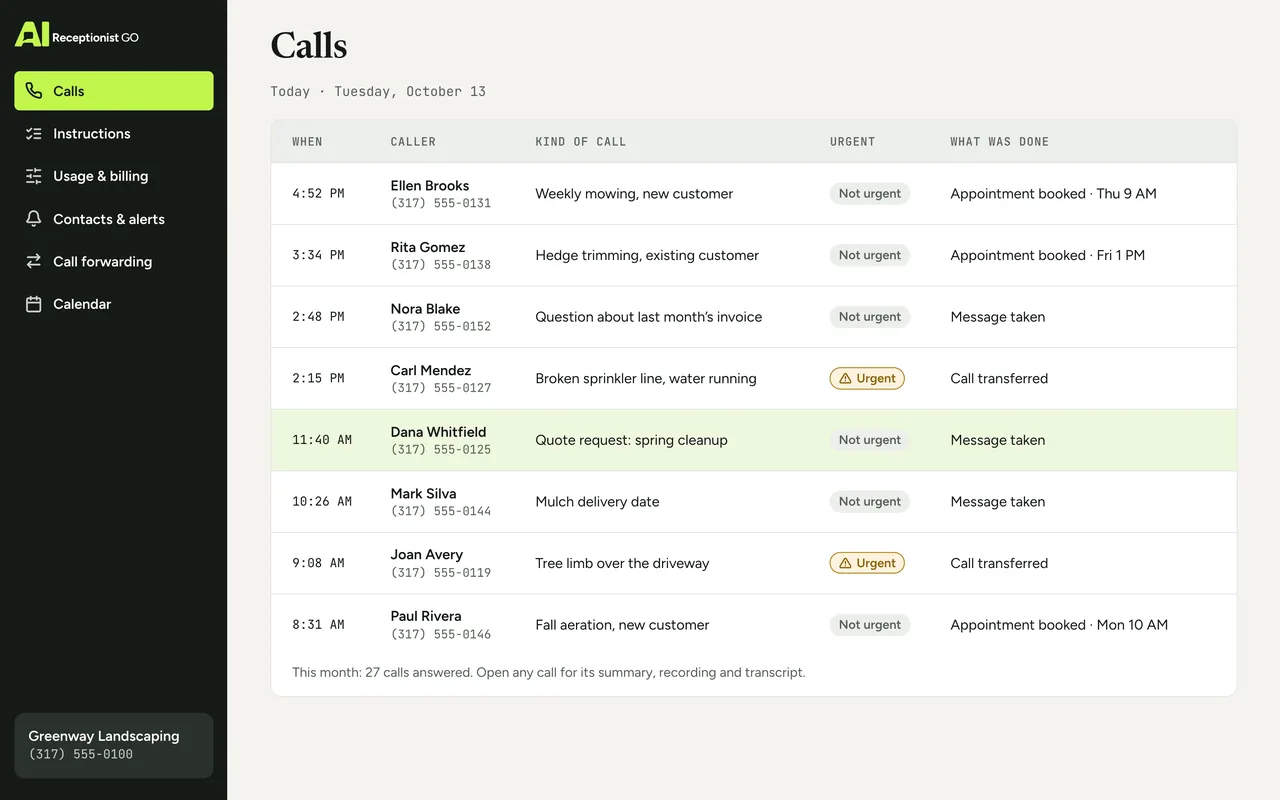1280x800 pixels.
Task: Click phone number (317) 555-0152
Action: [441, 326]
